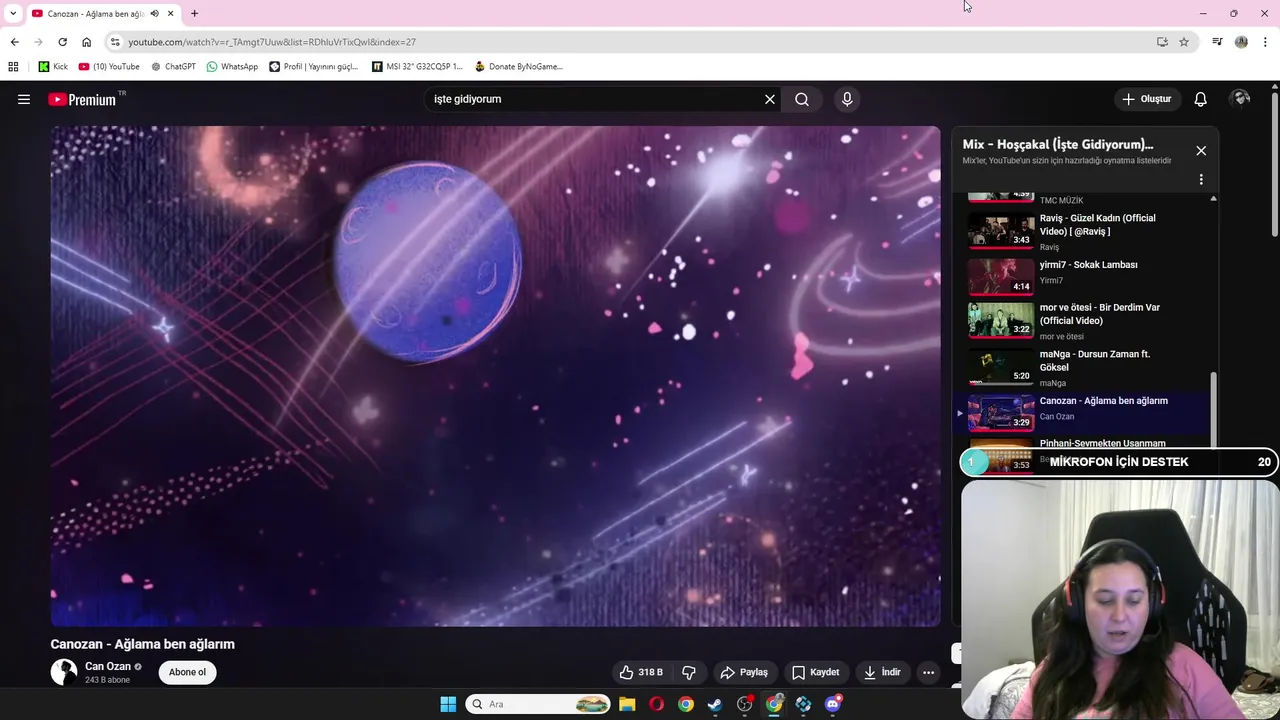Open a new browser tab
Viewport: 1280px width, 720px height.
(194, 13)
